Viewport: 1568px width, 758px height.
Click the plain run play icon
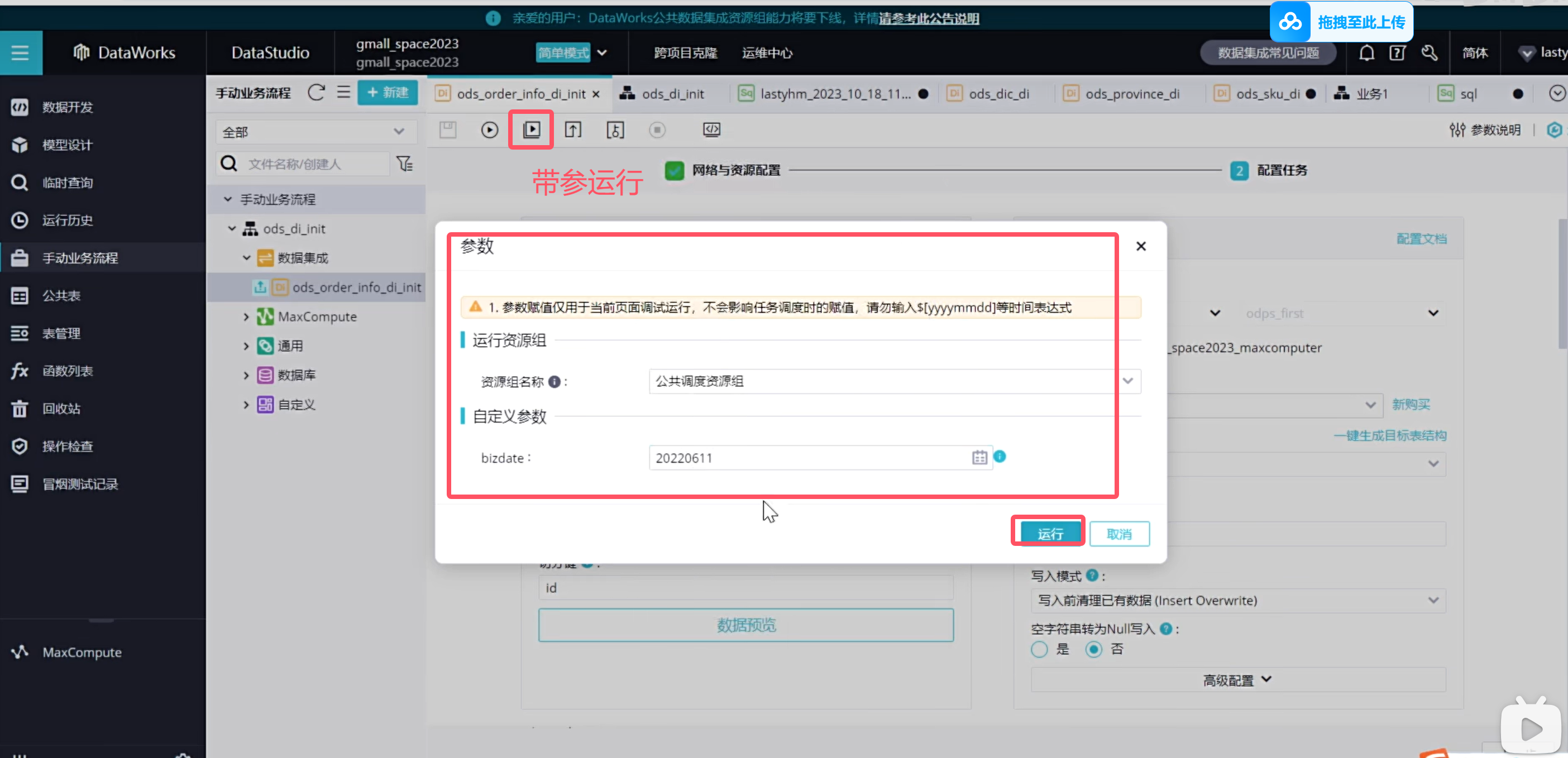coord(489,129)
